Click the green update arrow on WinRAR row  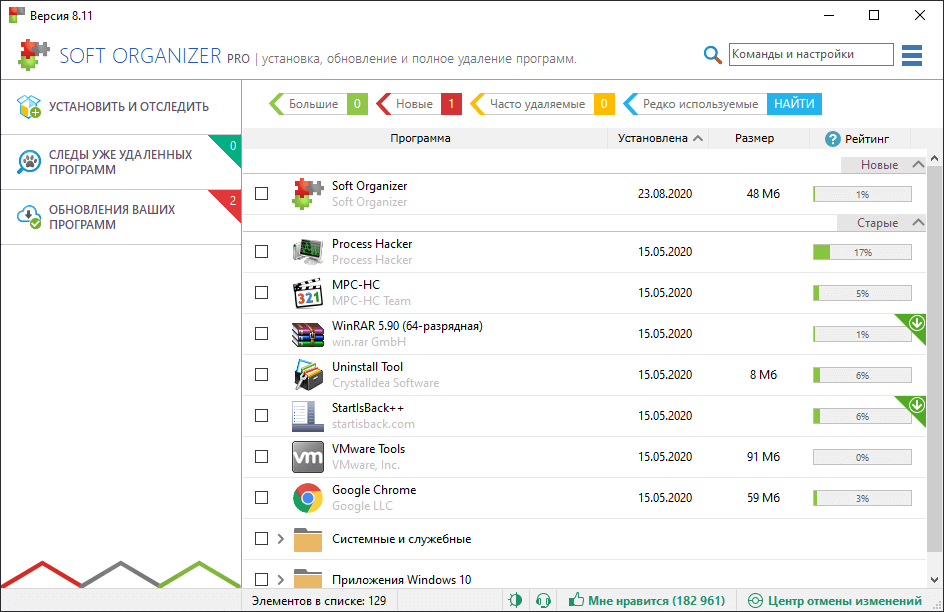(916, 323)
